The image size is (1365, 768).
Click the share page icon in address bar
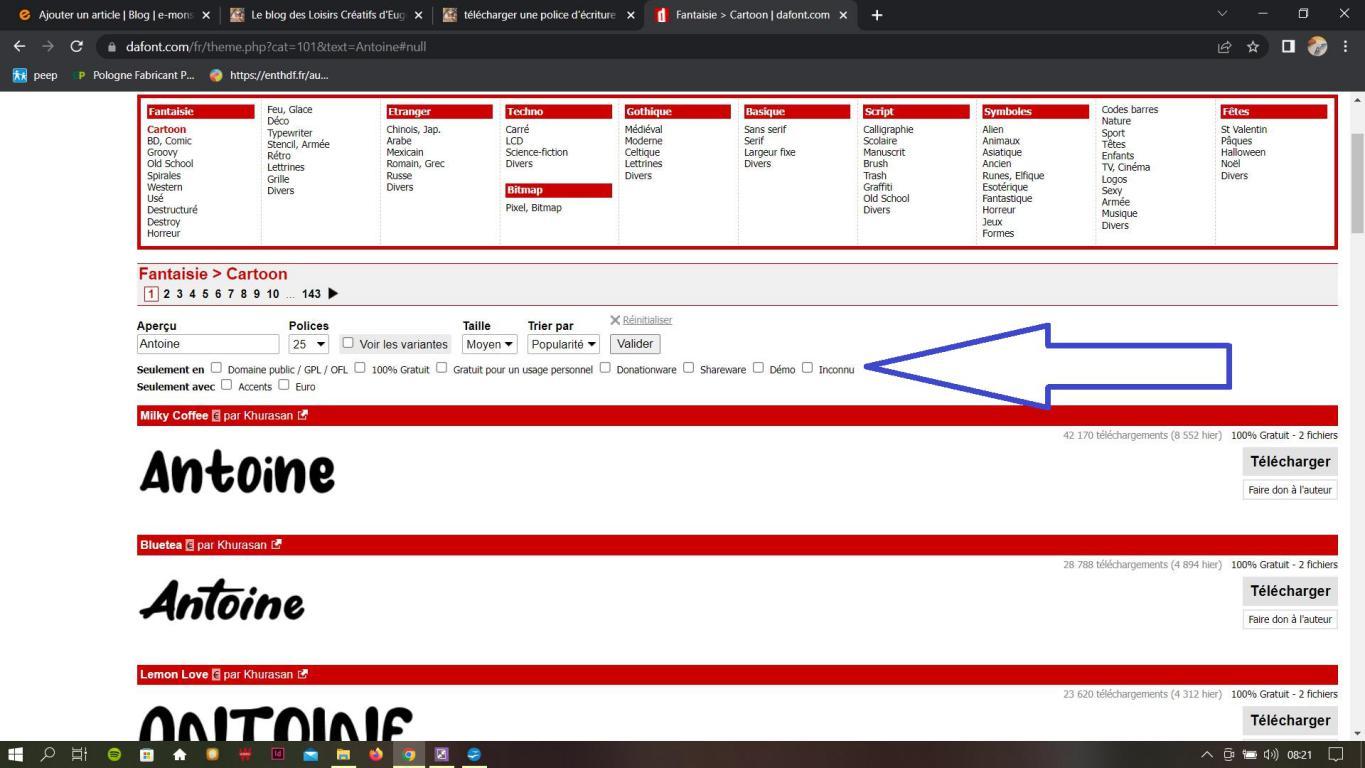tap(1224, 46)
